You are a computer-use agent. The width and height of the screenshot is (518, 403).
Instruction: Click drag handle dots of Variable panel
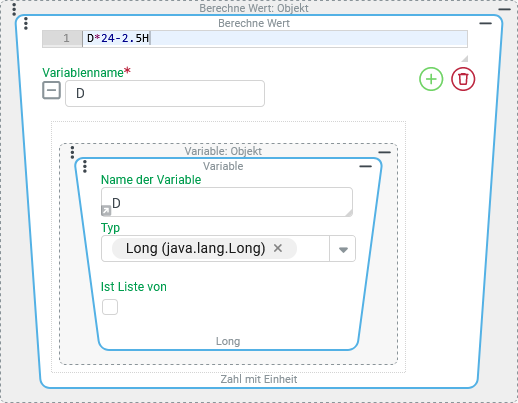85,166
